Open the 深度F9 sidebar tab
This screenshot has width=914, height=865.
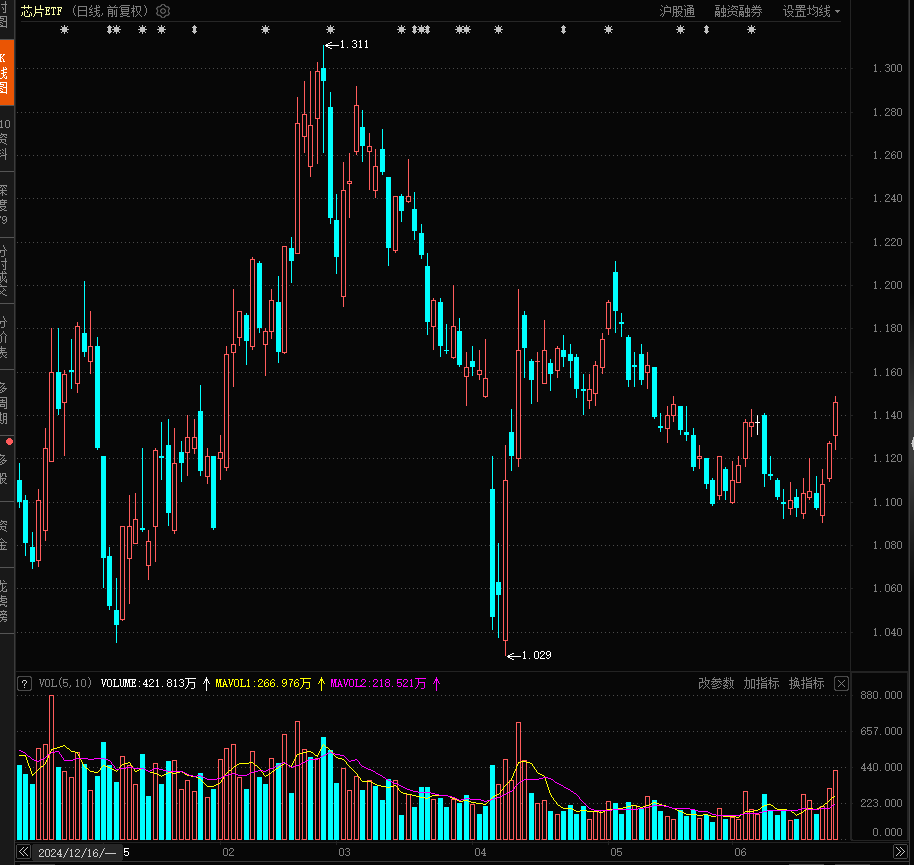(6, 205)
